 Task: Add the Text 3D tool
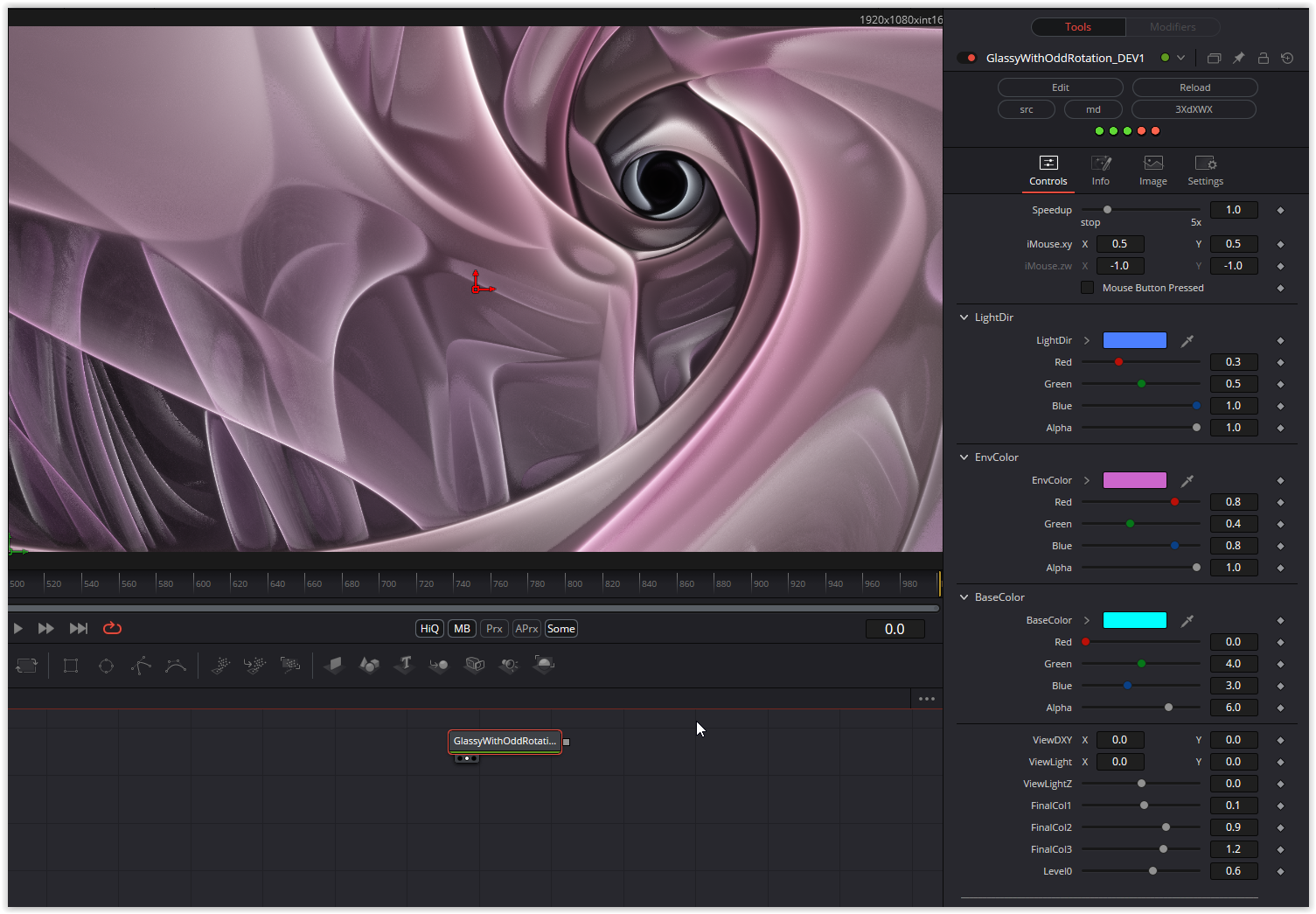pyautogui.click(x=404, y=666)
